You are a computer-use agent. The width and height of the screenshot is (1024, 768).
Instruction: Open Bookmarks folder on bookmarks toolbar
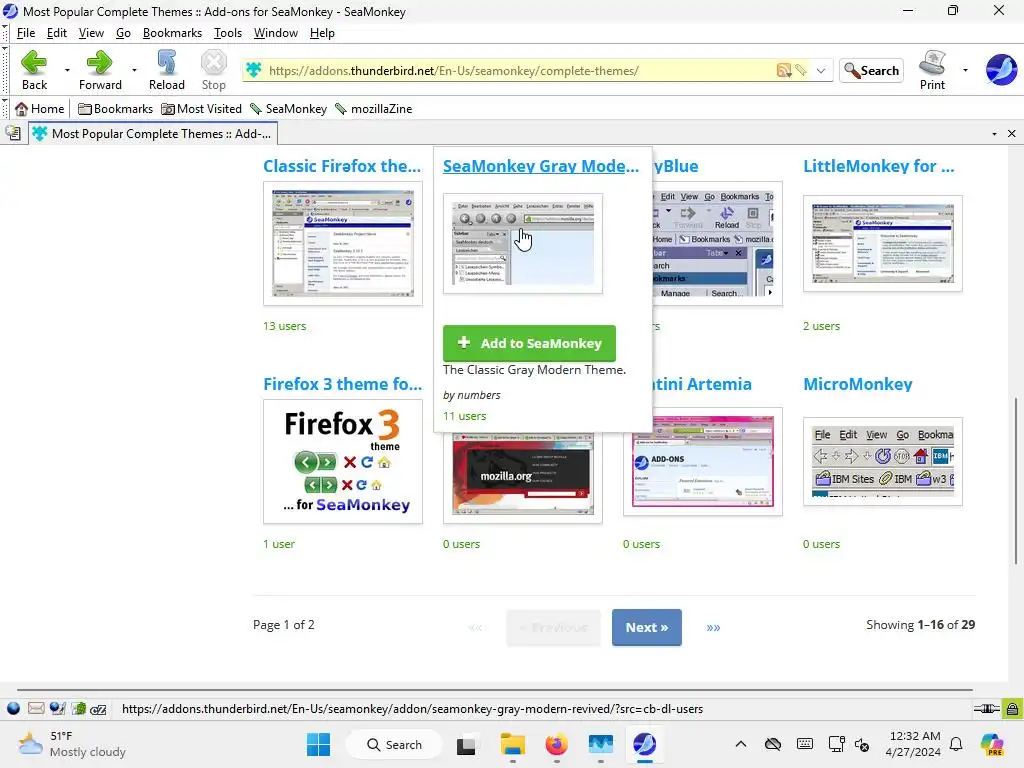116,108
